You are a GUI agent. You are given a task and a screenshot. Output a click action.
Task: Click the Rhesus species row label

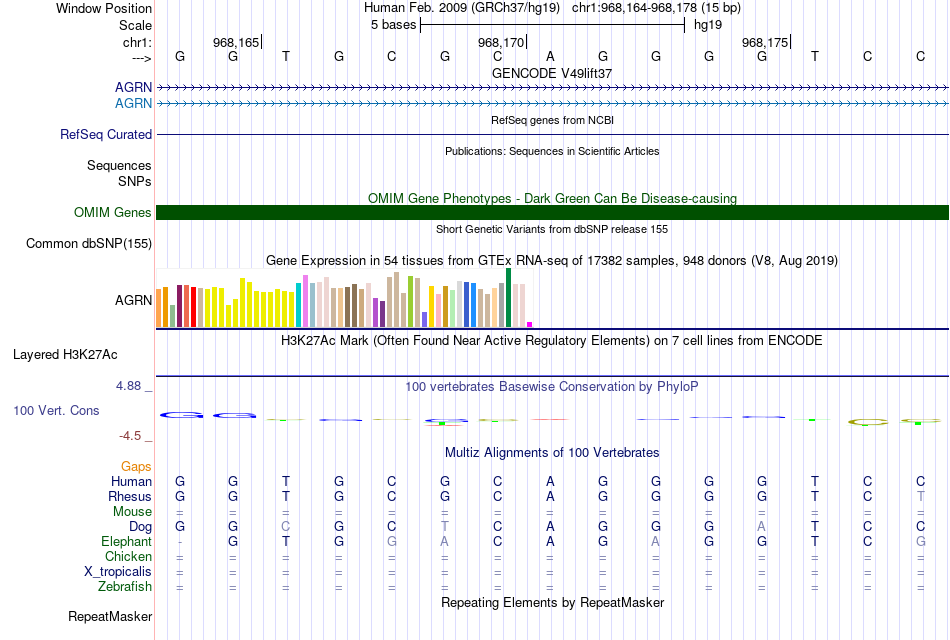(x=130, y=496)
